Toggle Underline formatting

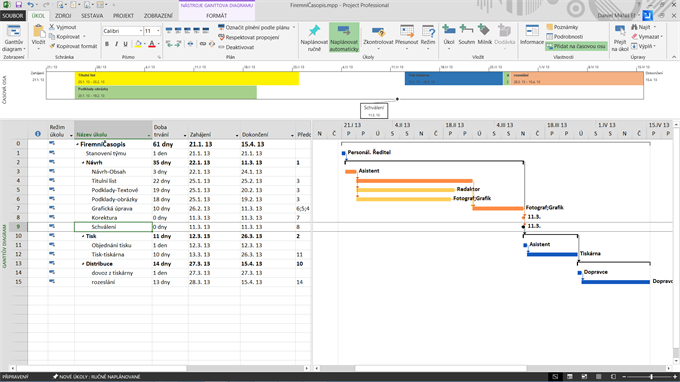pyautogui.click(x=125, y=44)
